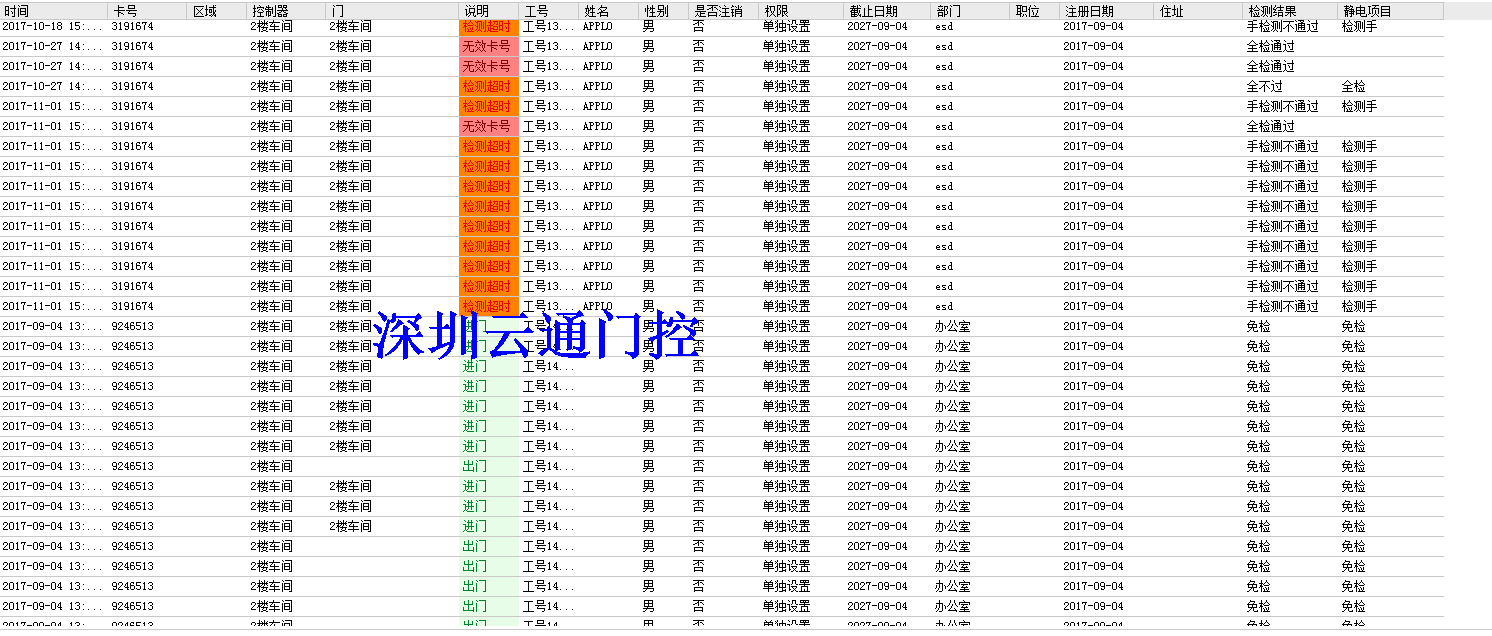Sort by 截止日期 column header
The height and width of the screenshot is (636, 1492).
(x=887, y=11)
